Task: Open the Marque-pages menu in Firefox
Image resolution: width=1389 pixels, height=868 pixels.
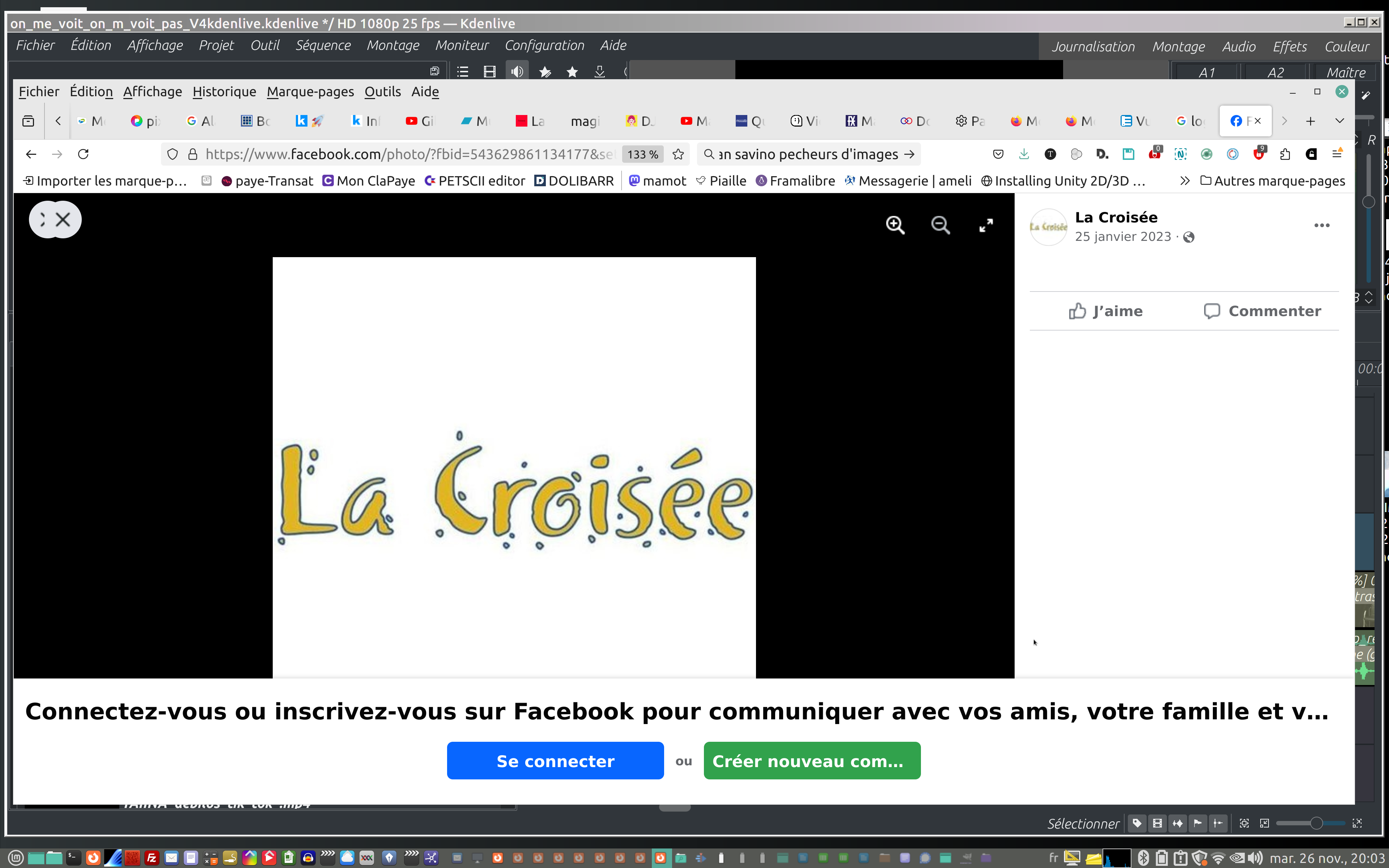Action: tap(310, 92)
